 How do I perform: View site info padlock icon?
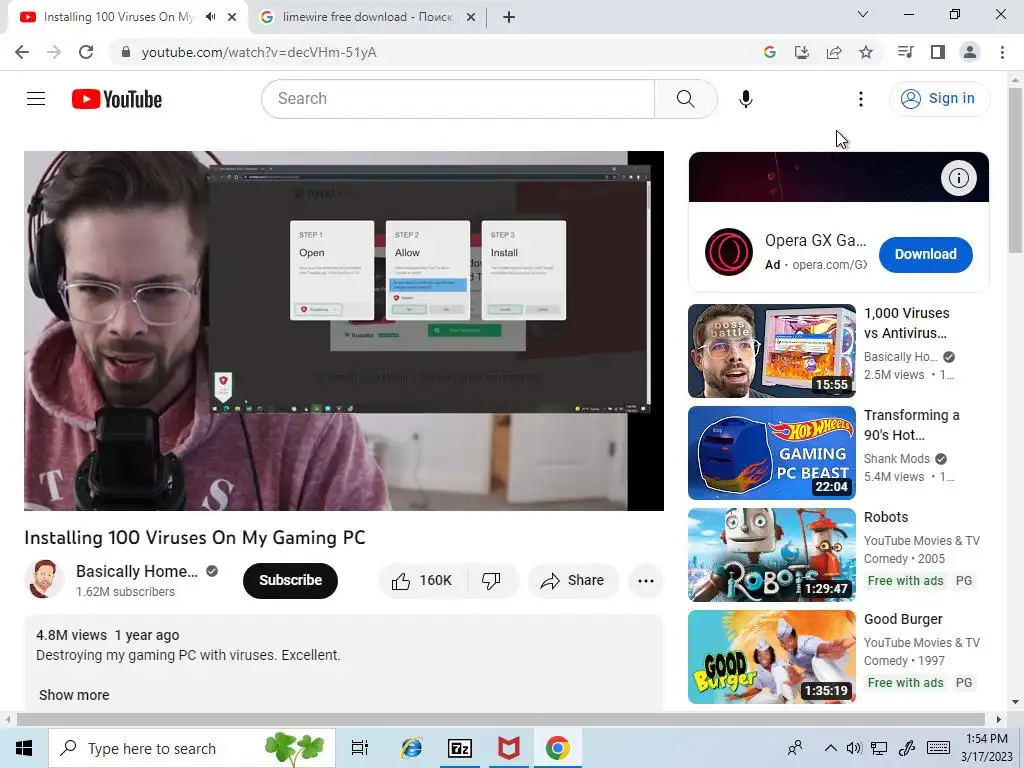click(x=125, y=52)
